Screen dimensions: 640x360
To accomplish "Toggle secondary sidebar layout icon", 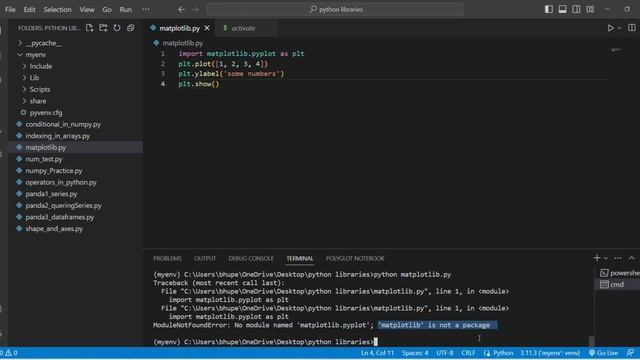I will [576, 9].
